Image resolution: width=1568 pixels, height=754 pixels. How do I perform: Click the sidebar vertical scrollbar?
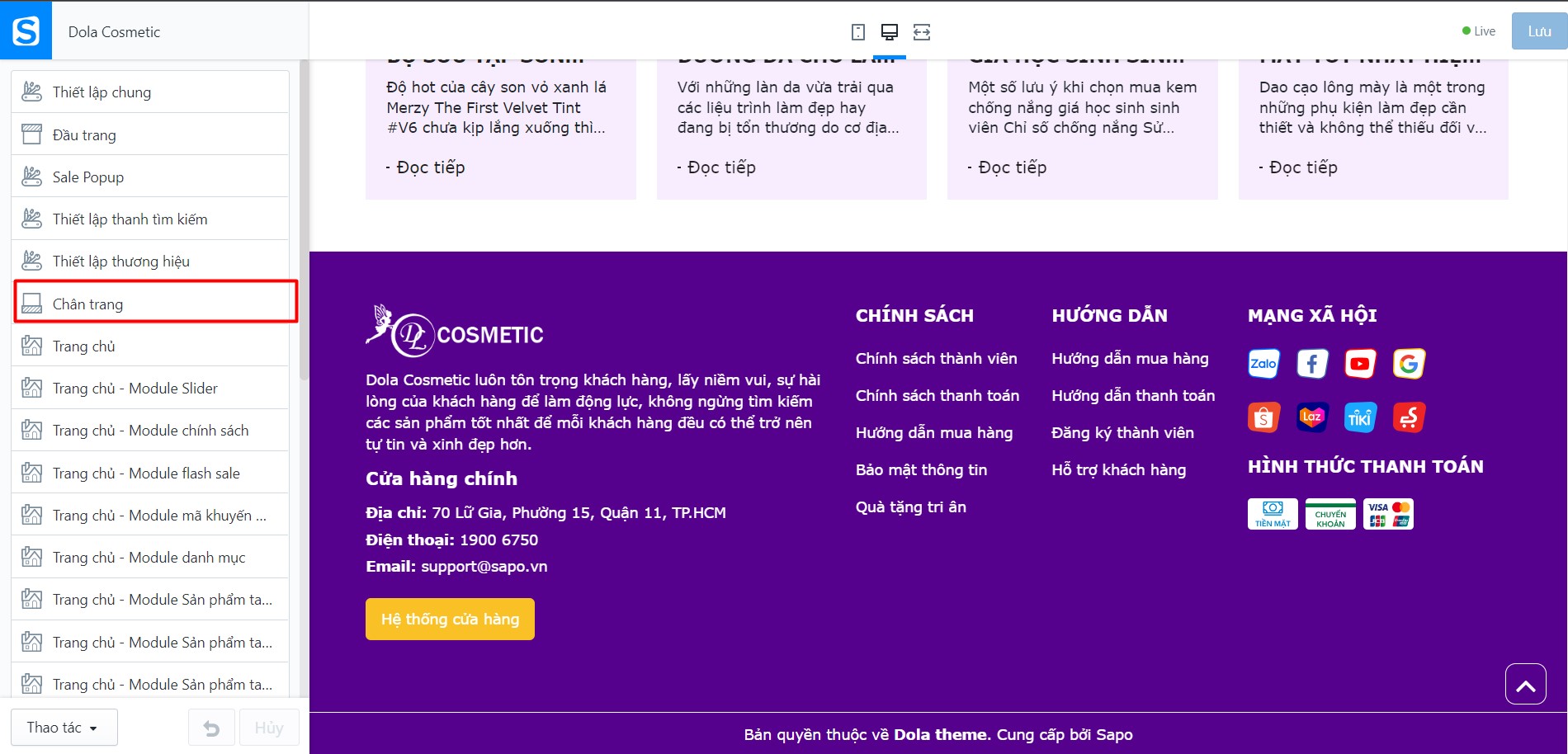pyautogui.click(x=304, y=219)
